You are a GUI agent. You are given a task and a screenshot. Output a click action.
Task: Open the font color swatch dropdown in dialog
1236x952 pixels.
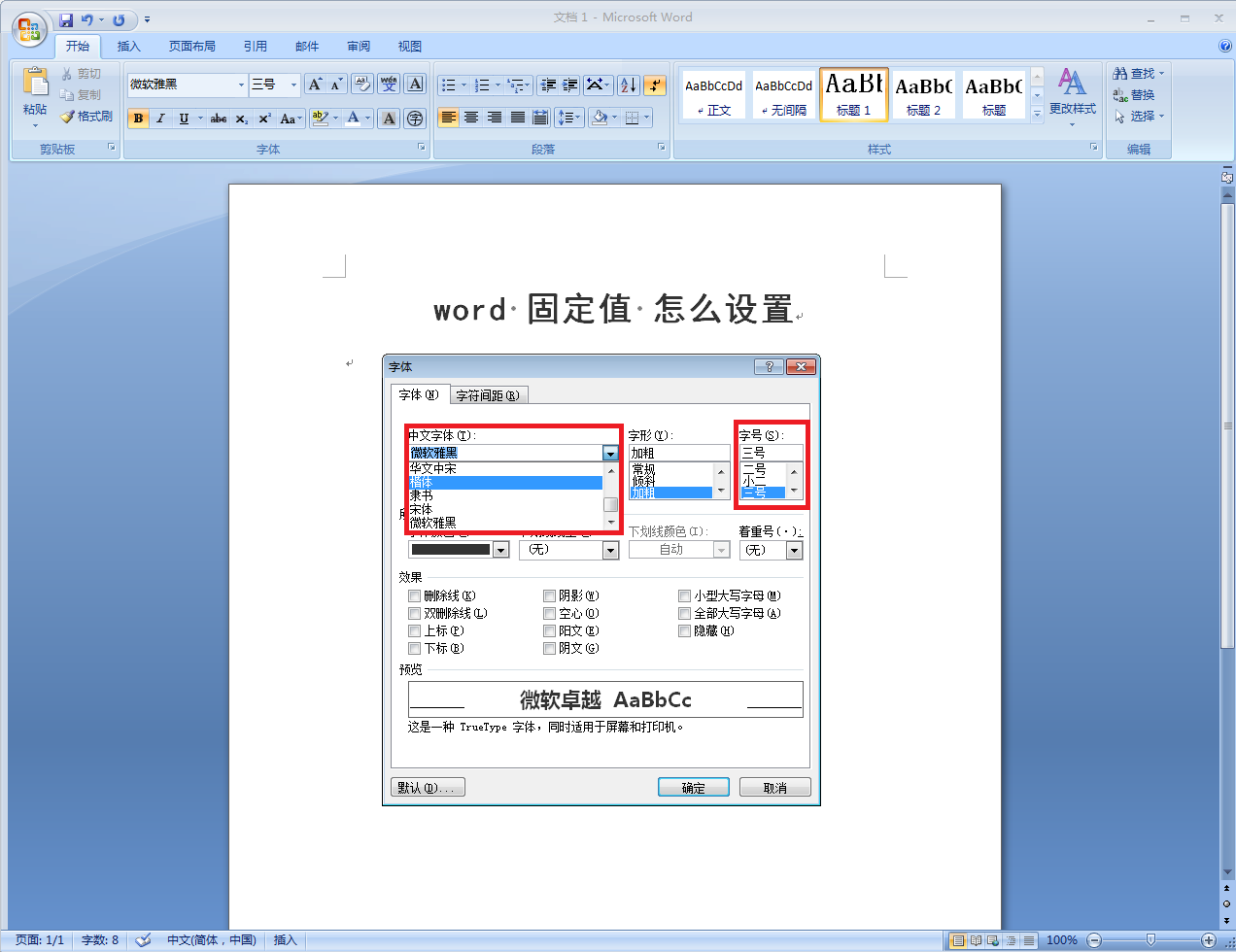click(500, 551)
